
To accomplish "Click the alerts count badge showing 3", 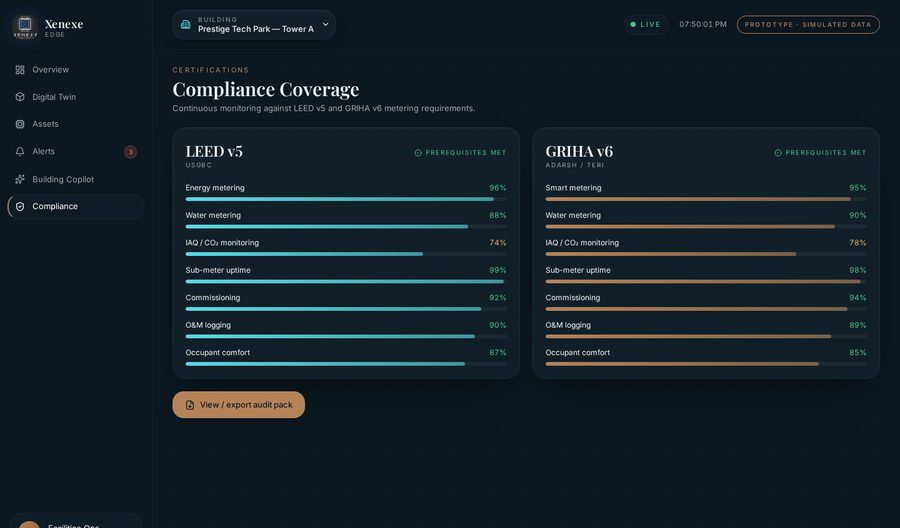I will coord(130,152).
